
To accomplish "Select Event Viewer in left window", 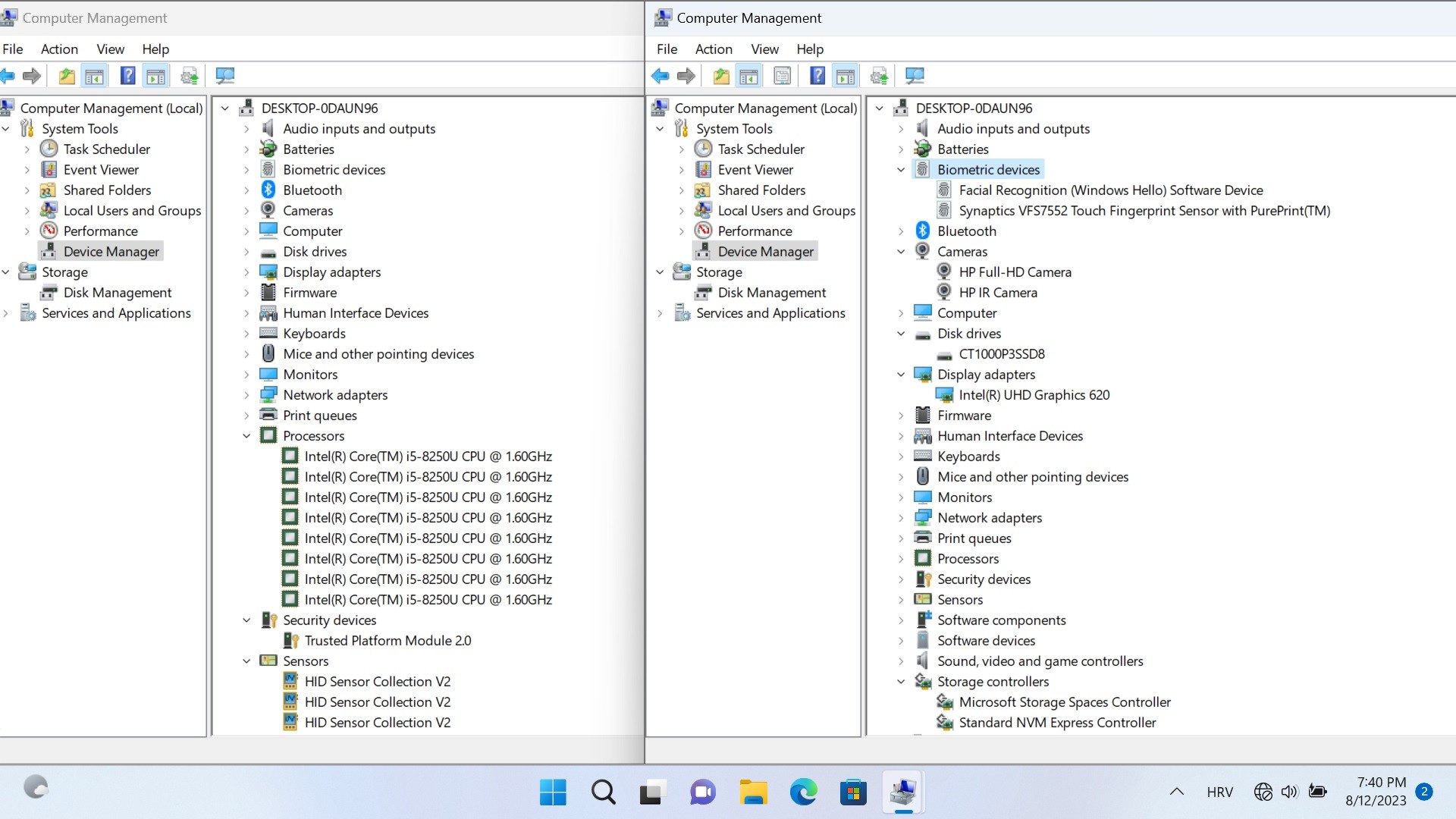I will tap(101, 170).
